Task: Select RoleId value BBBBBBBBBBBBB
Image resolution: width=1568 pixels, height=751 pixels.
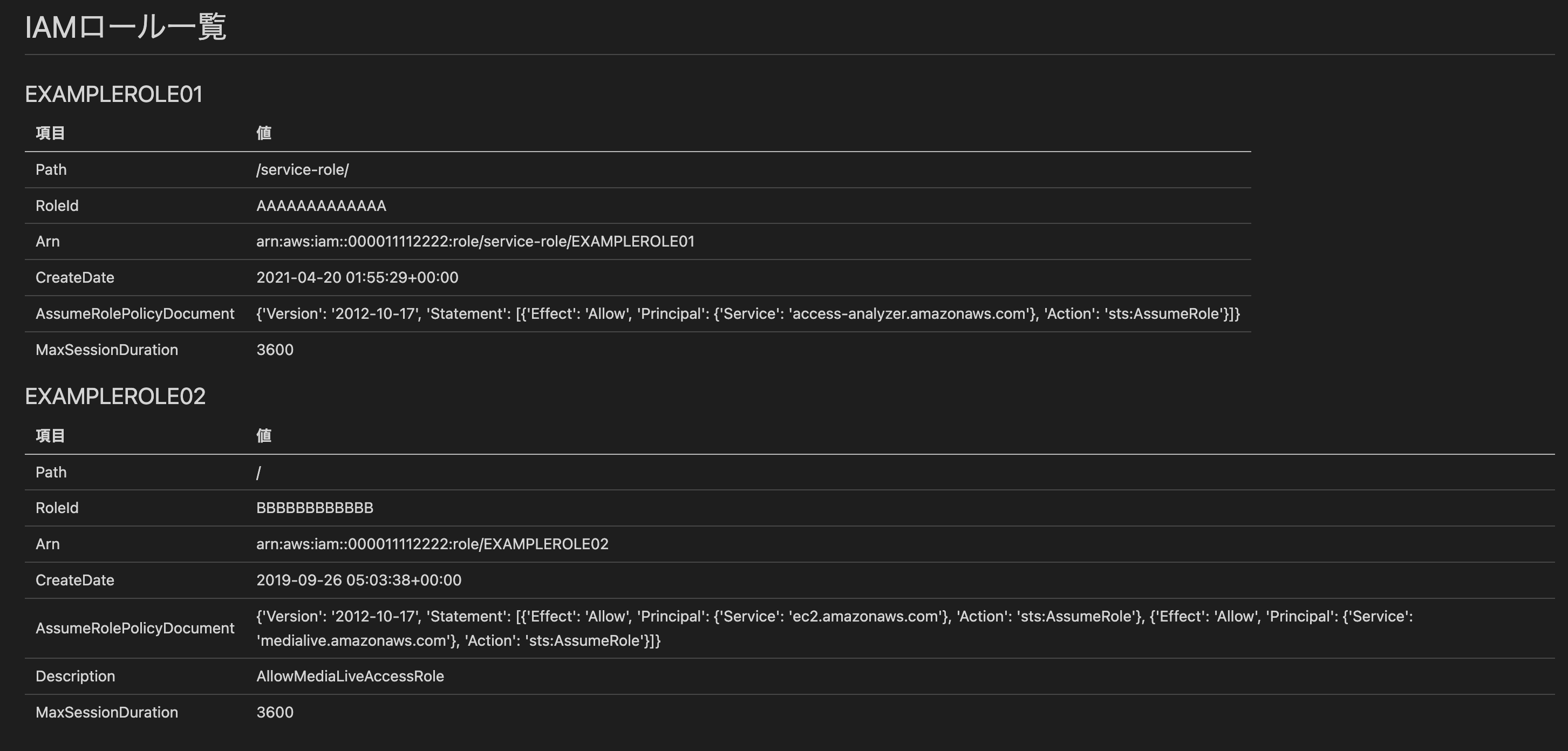Action: [315, 508]
